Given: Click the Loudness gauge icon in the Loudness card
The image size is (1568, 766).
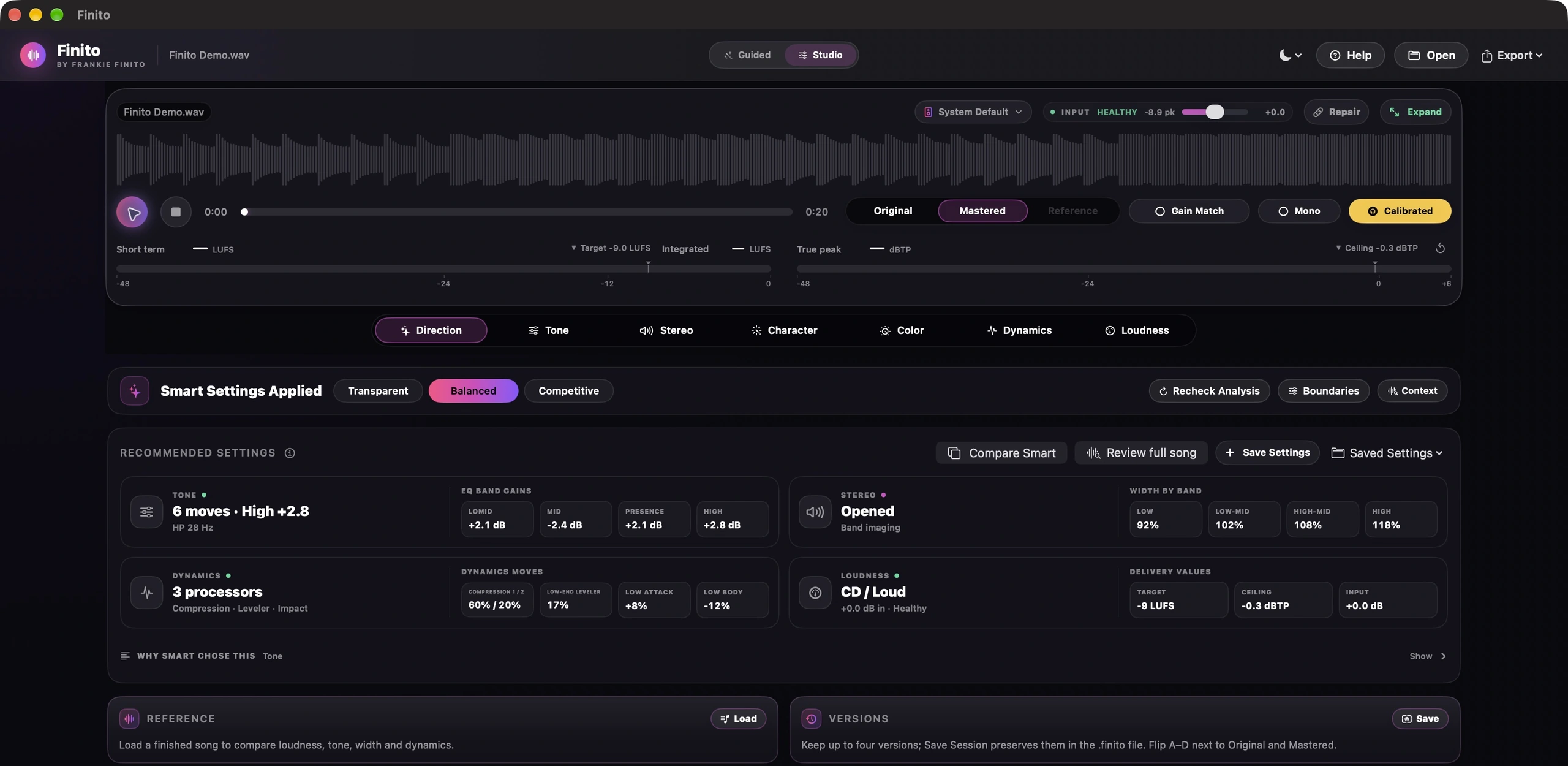Looking at the screenshot, I should coord(815,593).
